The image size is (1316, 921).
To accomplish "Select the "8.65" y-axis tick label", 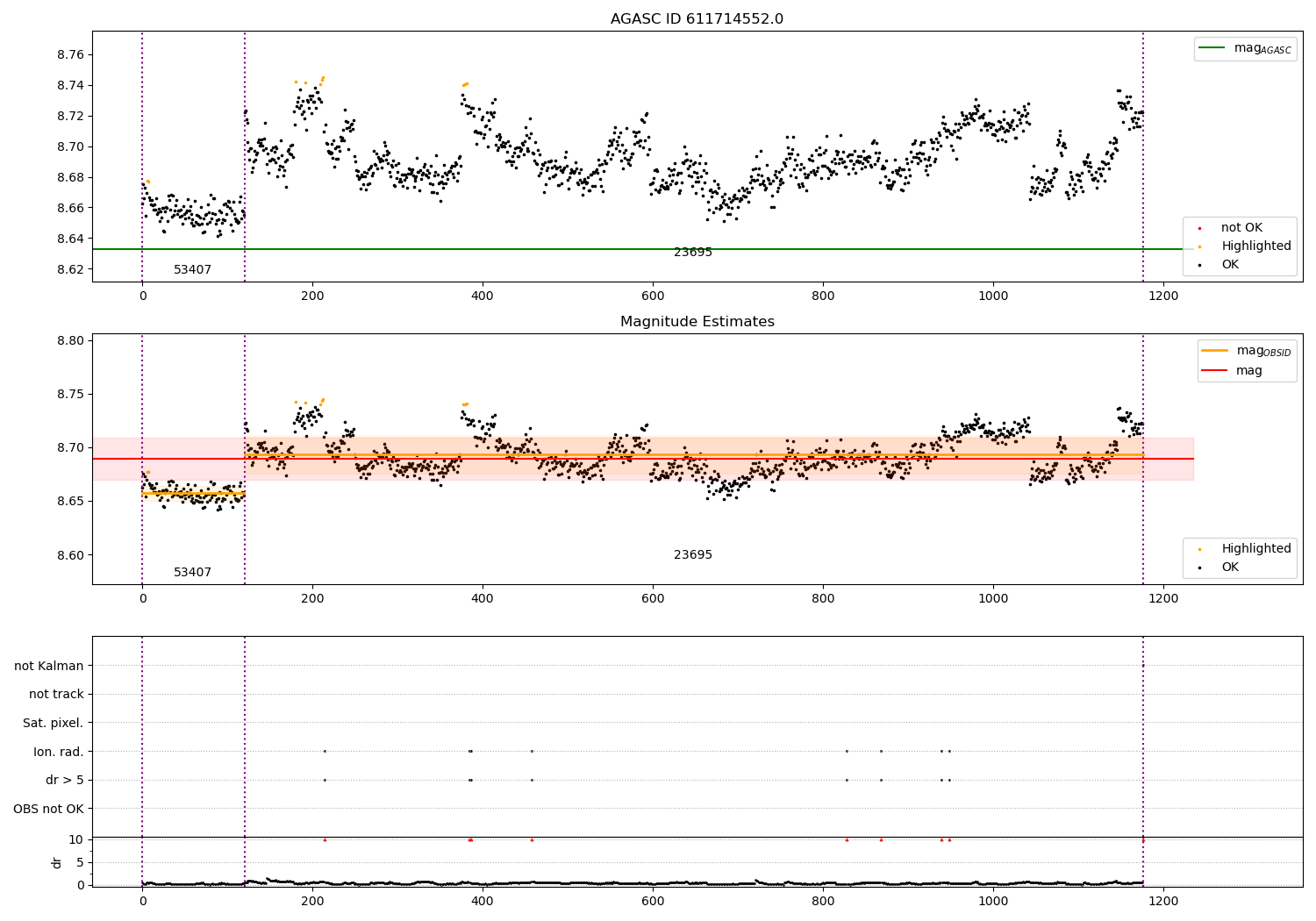I will pyautogui.click(x=70, y=502).
